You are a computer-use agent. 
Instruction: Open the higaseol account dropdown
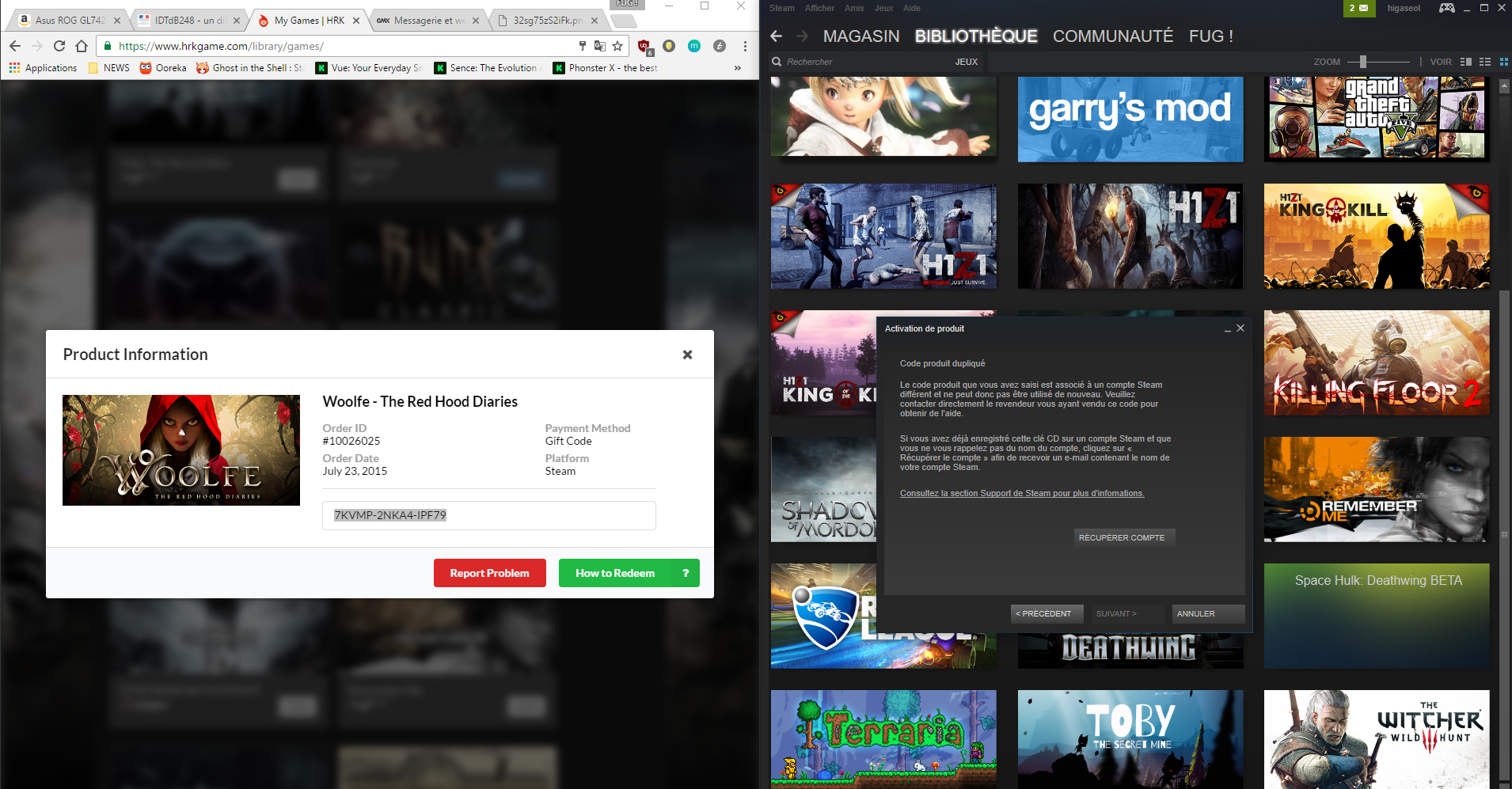(x=1404, y=8)
